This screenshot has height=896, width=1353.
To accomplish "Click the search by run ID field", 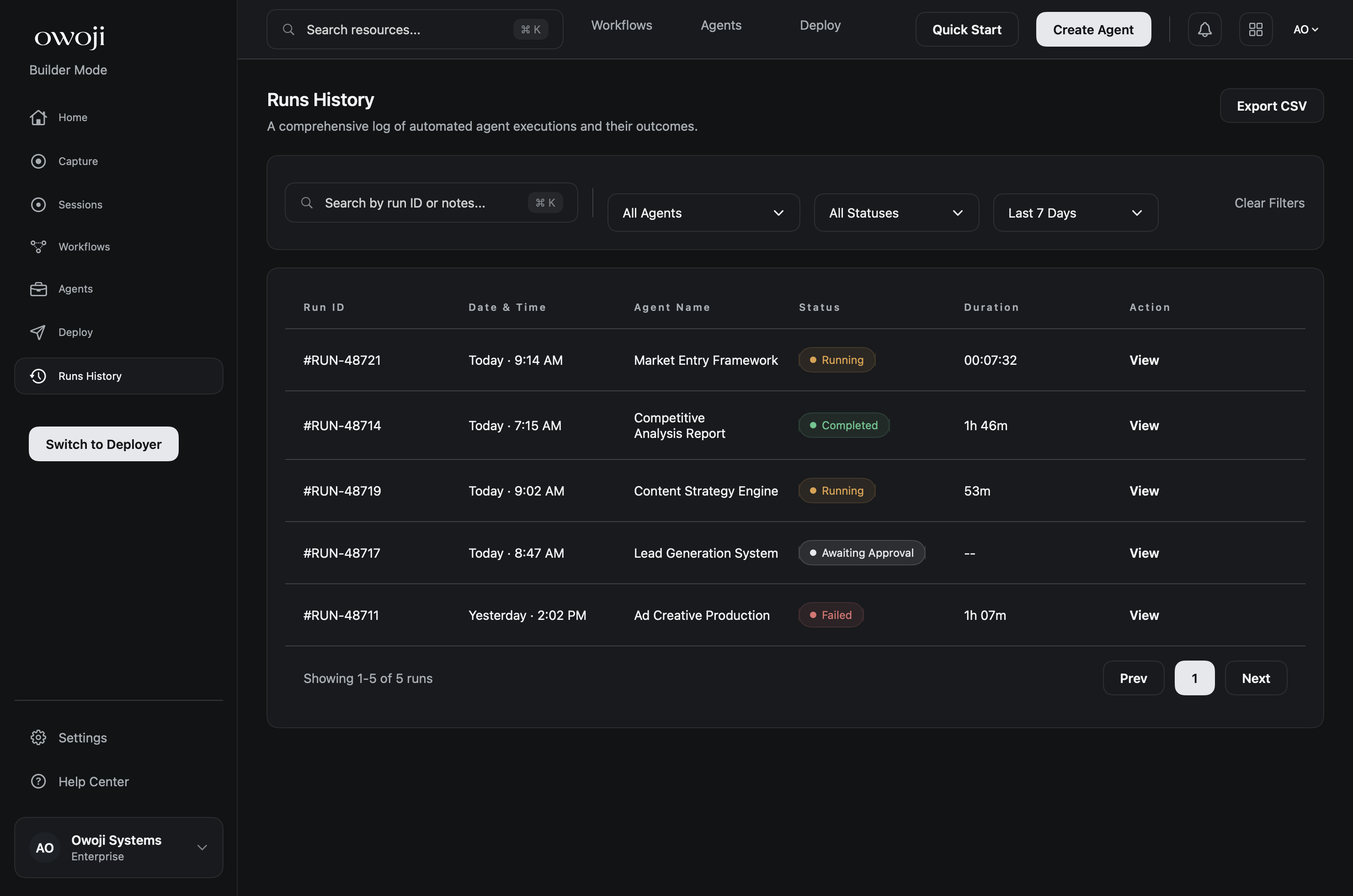I will (x=431, y=202).
